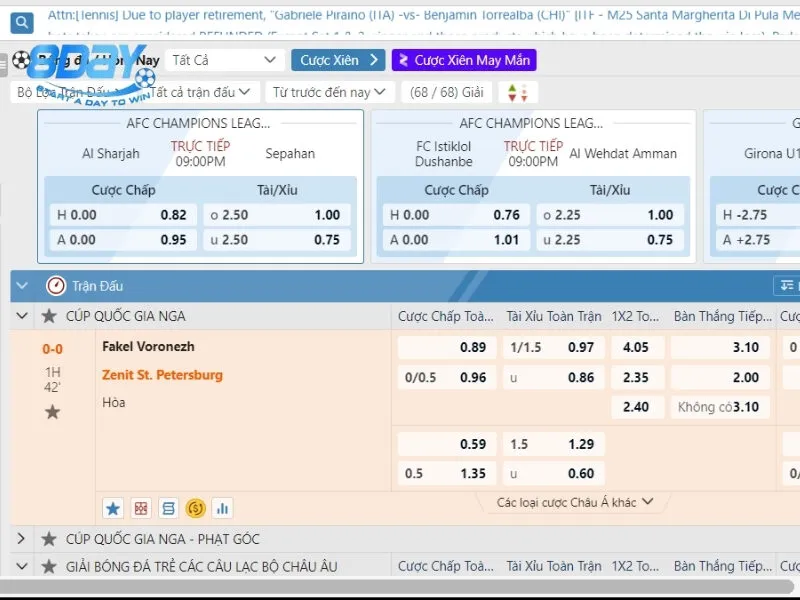Click the 0-0 live score
This screenshot has width=800, height=600.
coord(52,349)
